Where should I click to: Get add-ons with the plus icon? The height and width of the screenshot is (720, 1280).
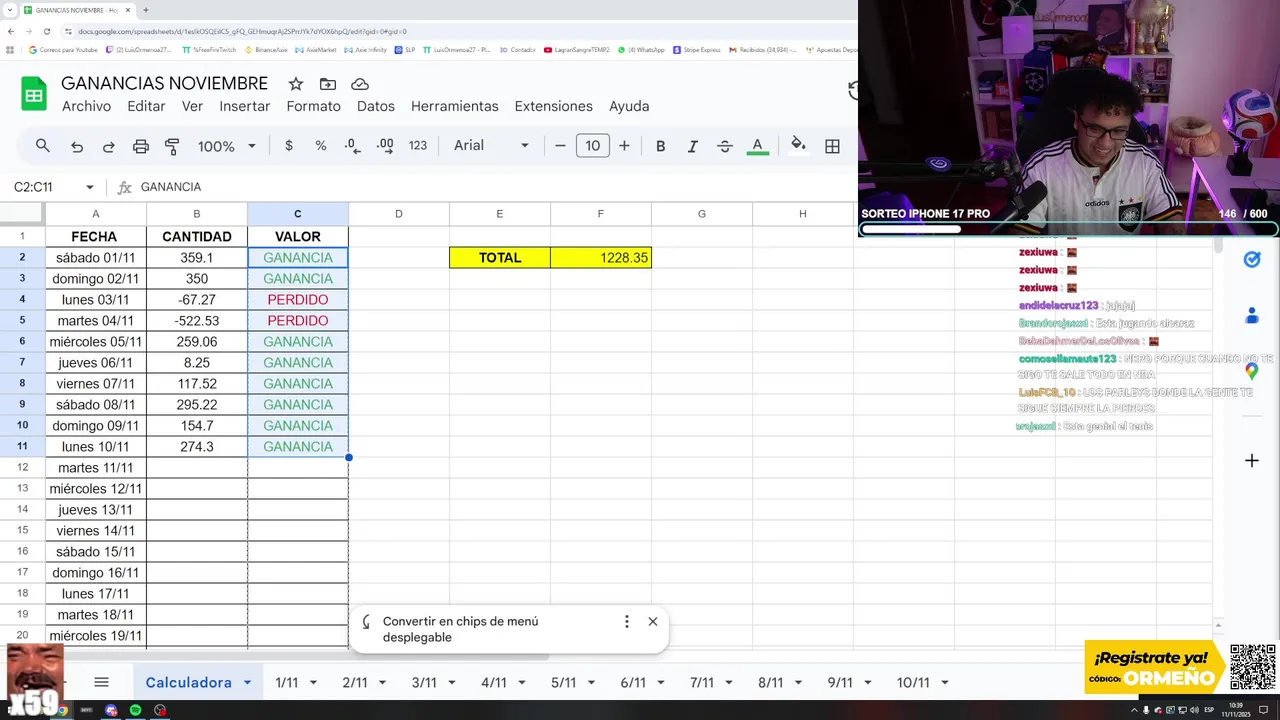pos(1251,460)
